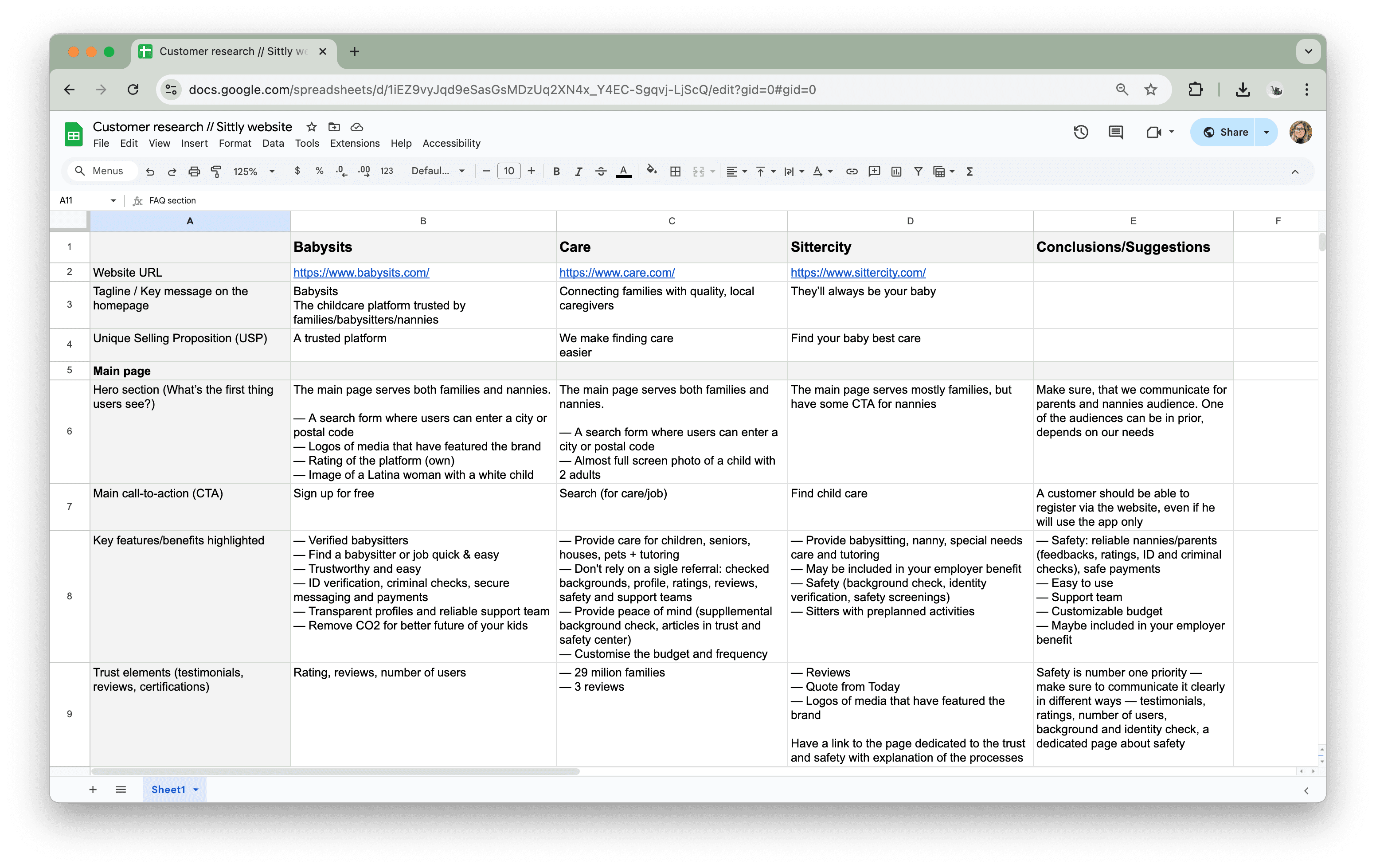The image size is (1376, 868).
Task: Open the Sheet1 tab options arrow
Action: point(196,790)
